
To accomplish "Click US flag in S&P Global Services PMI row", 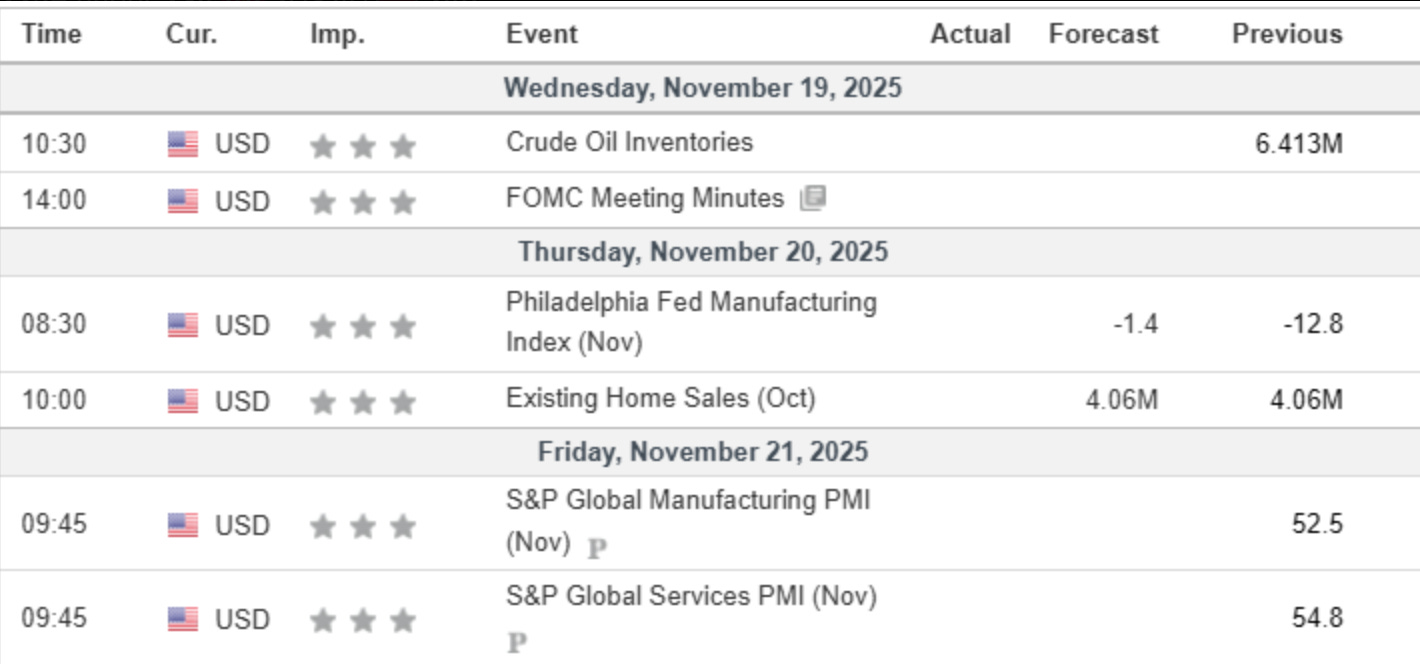I will (x=183, y=620).
